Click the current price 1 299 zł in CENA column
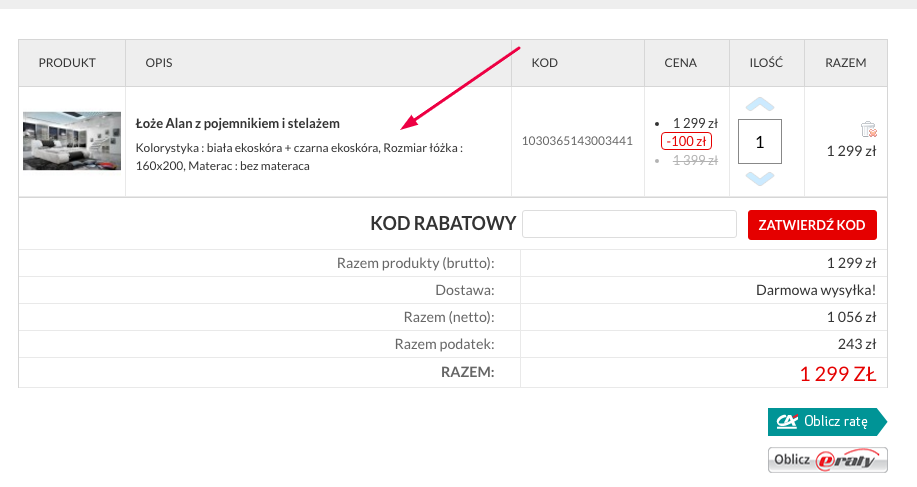The width and height of the screenshot is (917, 487). tap(695, 123)
